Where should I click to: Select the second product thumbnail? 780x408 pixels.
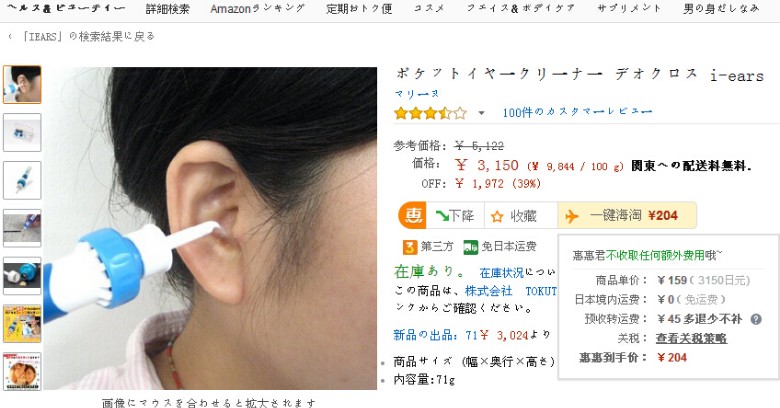pyautogui.click(x=22, y=132)
